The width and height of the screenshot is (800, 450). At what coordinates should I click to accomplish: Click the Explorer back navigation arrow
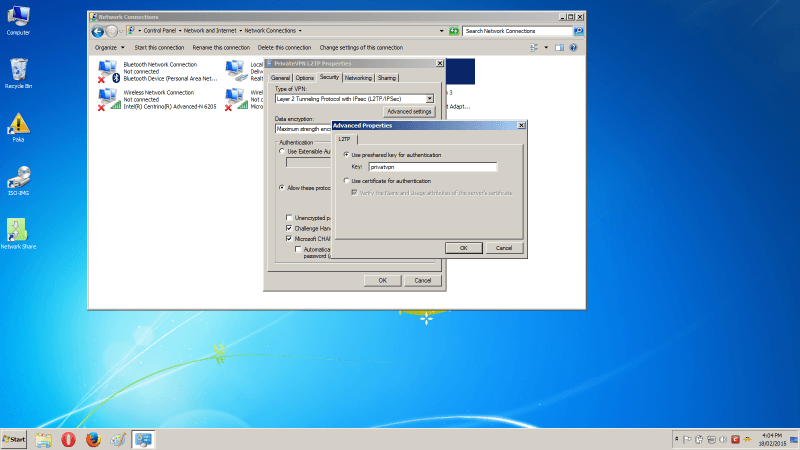[98, 31]
